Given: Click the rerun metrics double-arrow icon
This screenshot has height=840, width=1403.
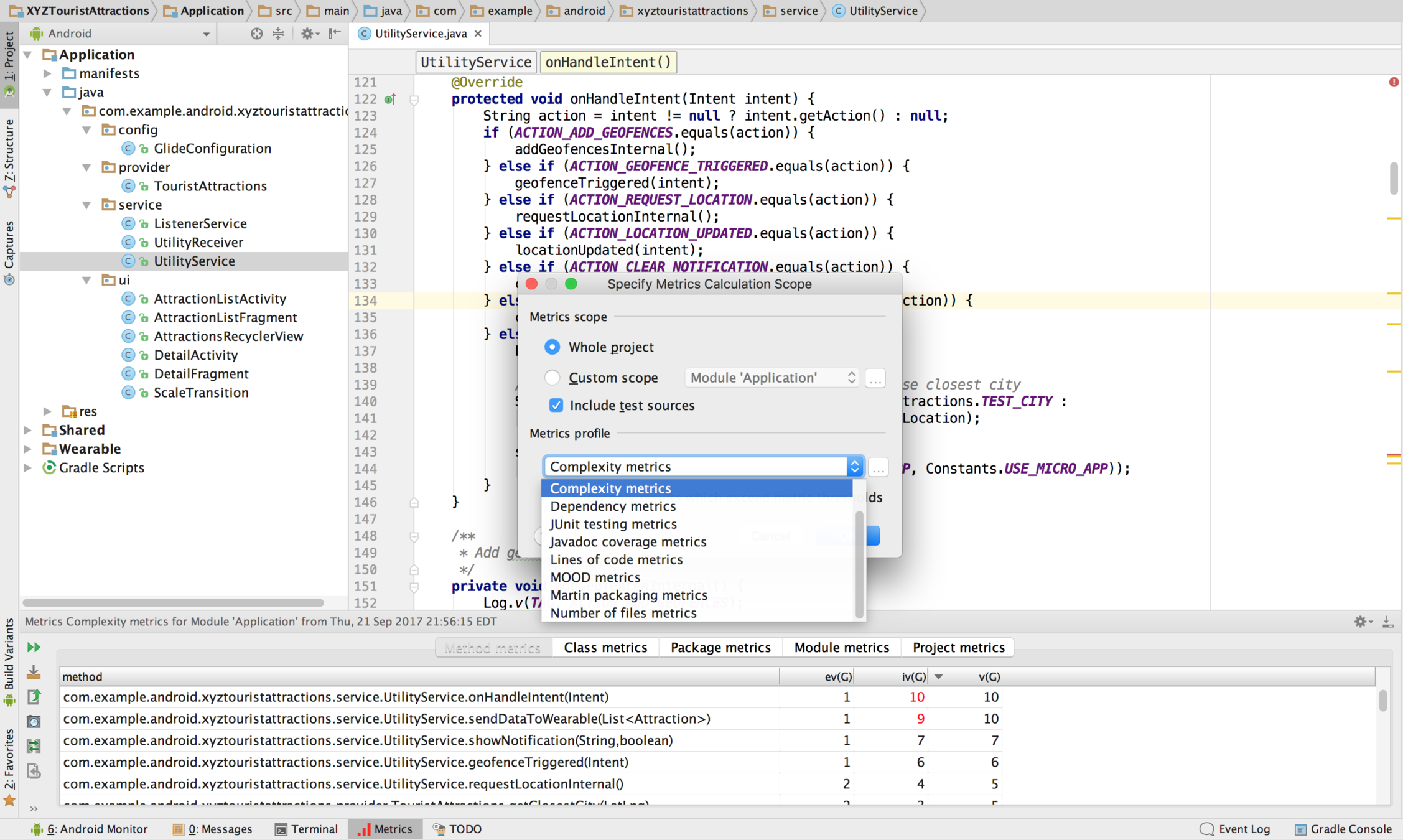Looking at the screenshot, I should point(34,647).
